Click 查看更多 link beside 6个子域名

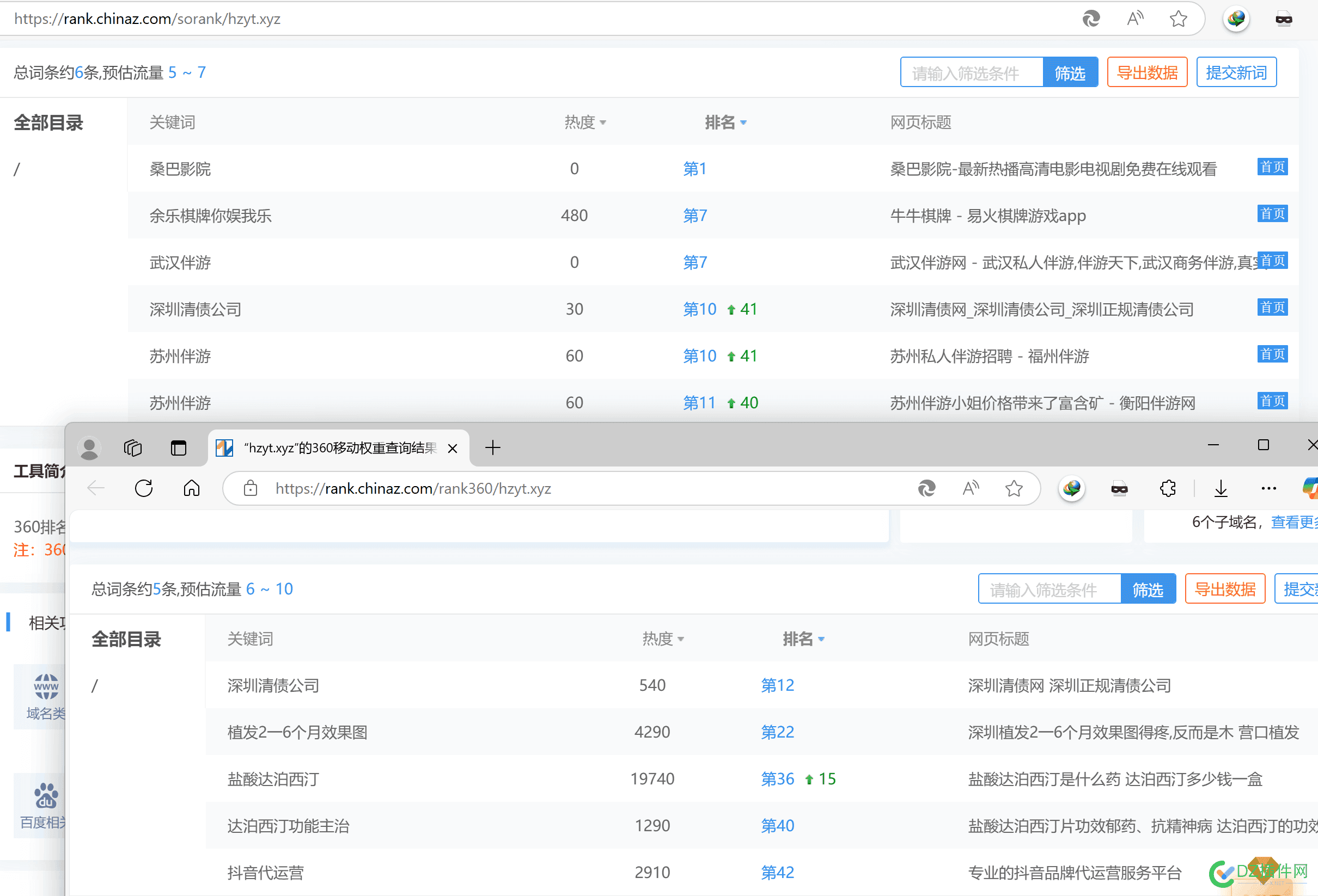click(x=1294, y=522)
